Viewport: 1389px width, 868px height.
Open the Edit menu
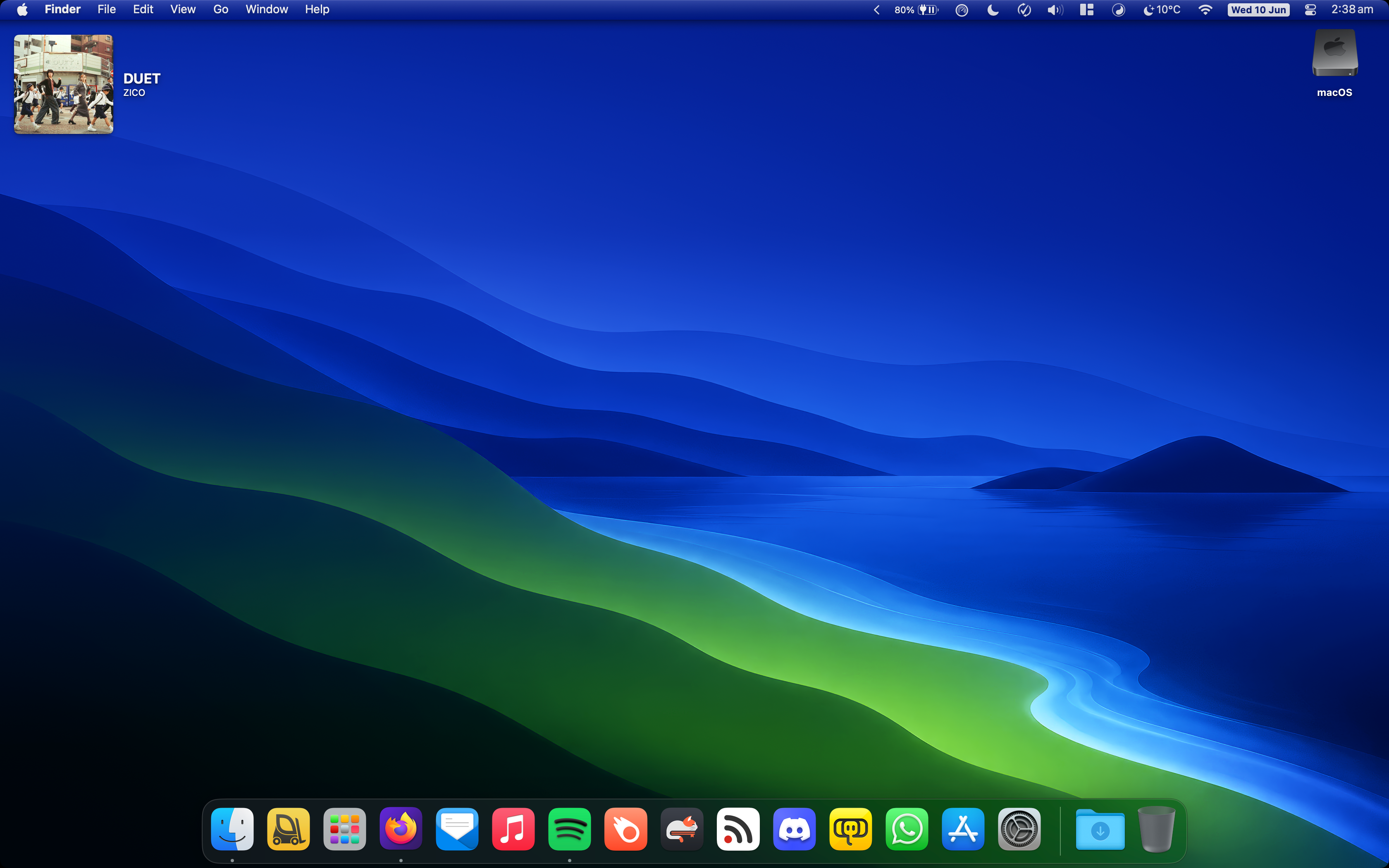pos(143,10)
